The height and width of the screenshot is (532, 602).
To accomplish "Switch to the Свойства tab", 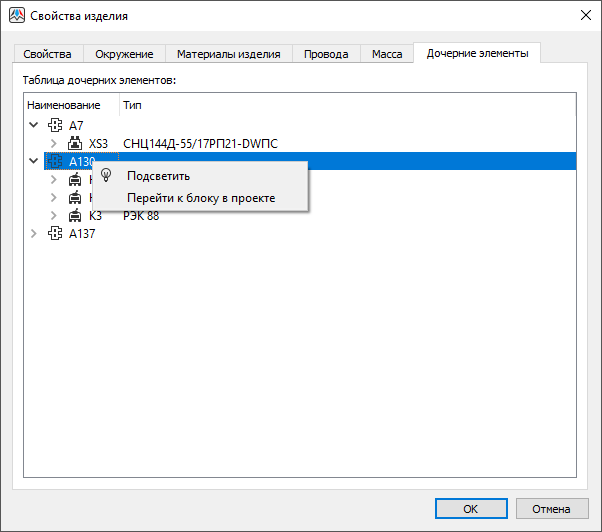I will pyautogui.click(x=47, y=54).
